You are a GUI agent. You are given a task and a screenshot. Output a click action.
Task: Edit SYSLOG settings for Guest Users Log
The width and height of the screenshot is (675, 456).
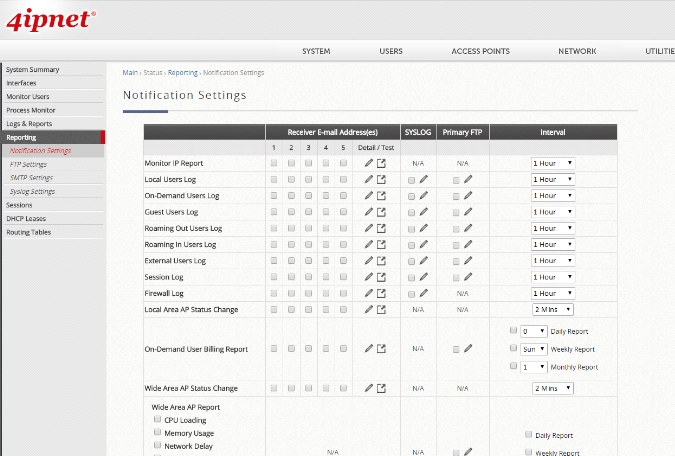click(423, 212)
